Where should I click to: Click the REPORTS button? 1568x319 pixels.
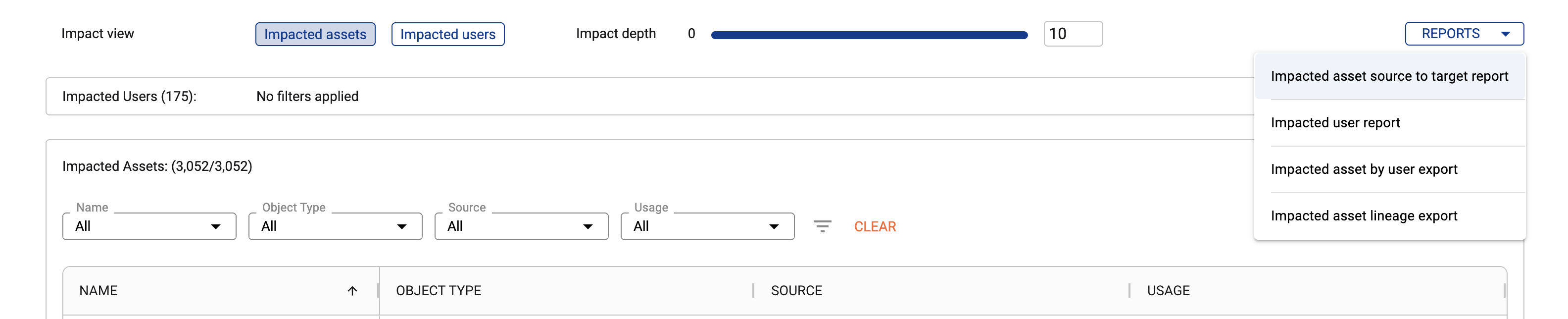1451,34
